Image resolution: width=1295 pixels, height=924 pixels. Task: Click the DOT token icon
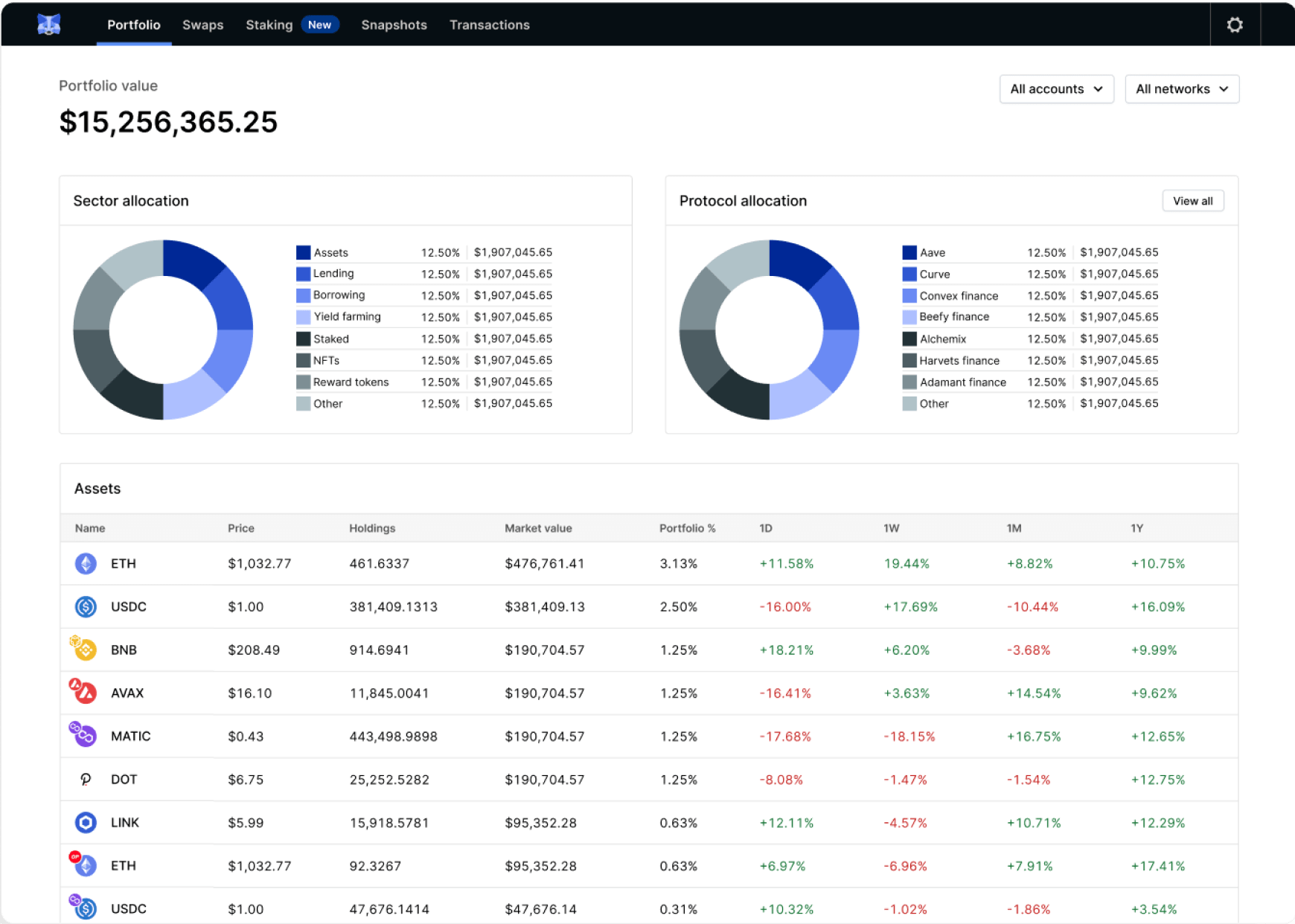coord(86,780)
